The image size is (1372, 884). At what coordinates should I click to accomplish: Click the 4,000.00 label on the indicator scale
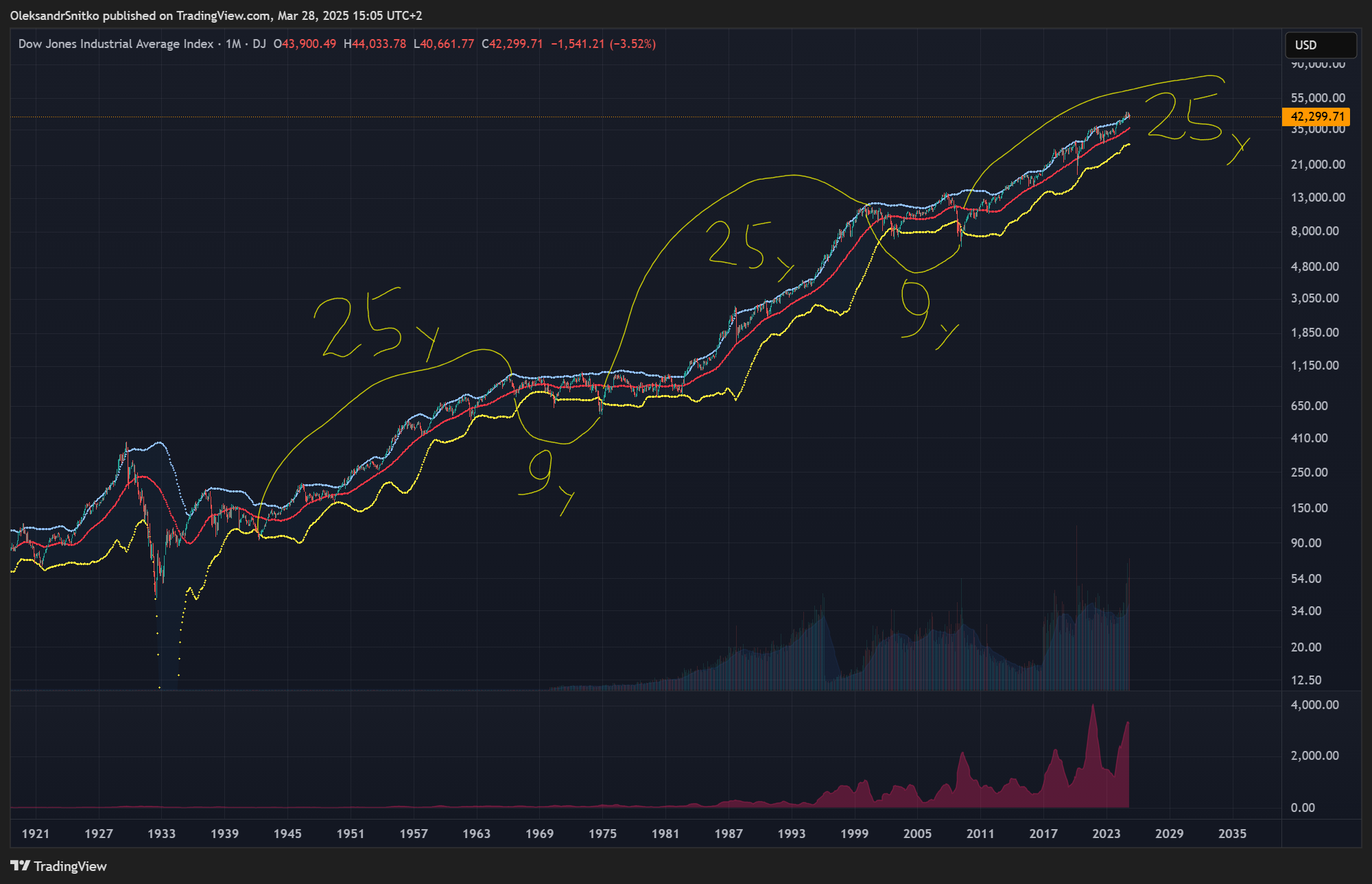[x=1315, y=705]
